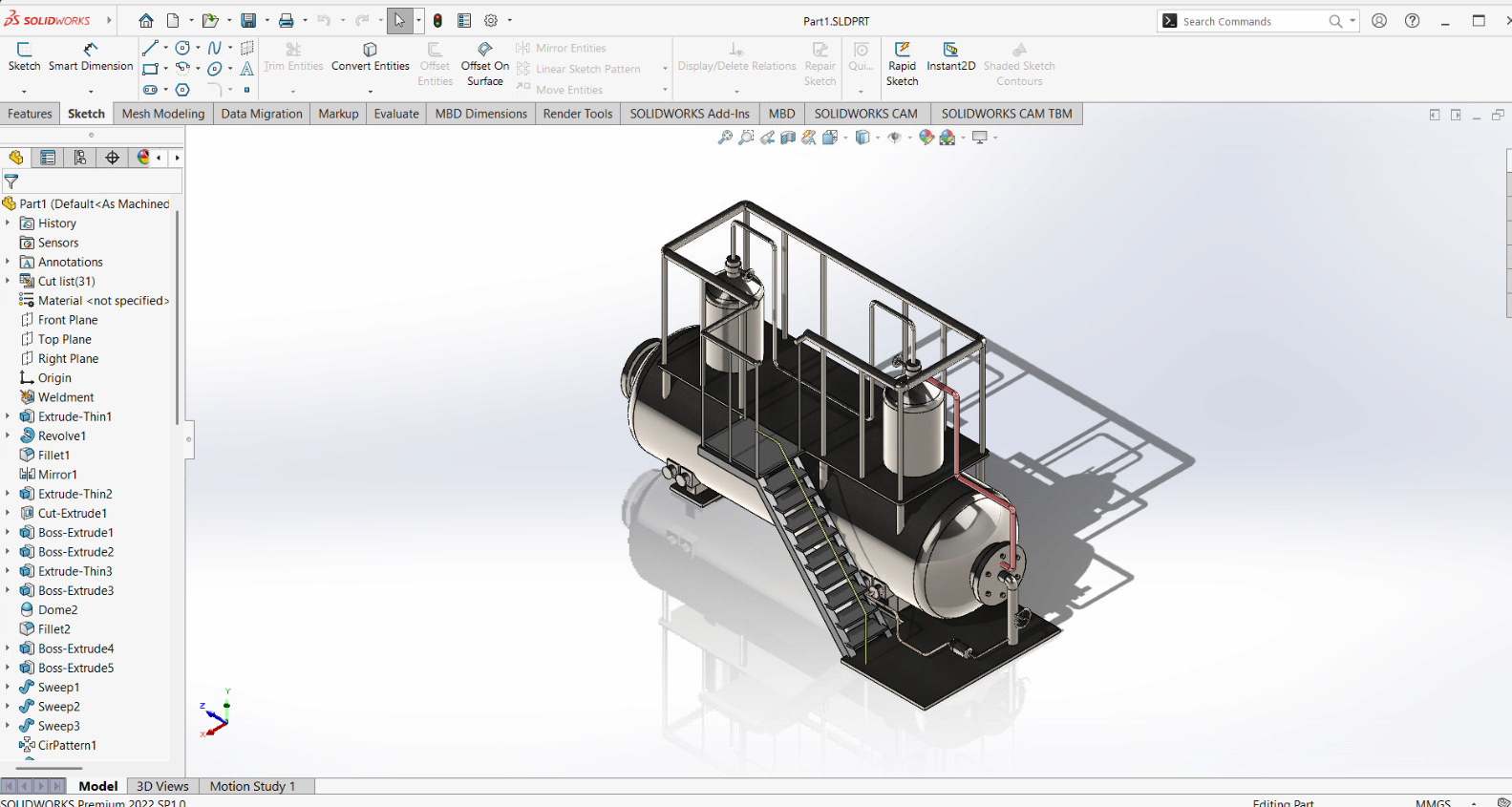
Task: Click the FeatureManager filter funnel icon
Action: 11,181
